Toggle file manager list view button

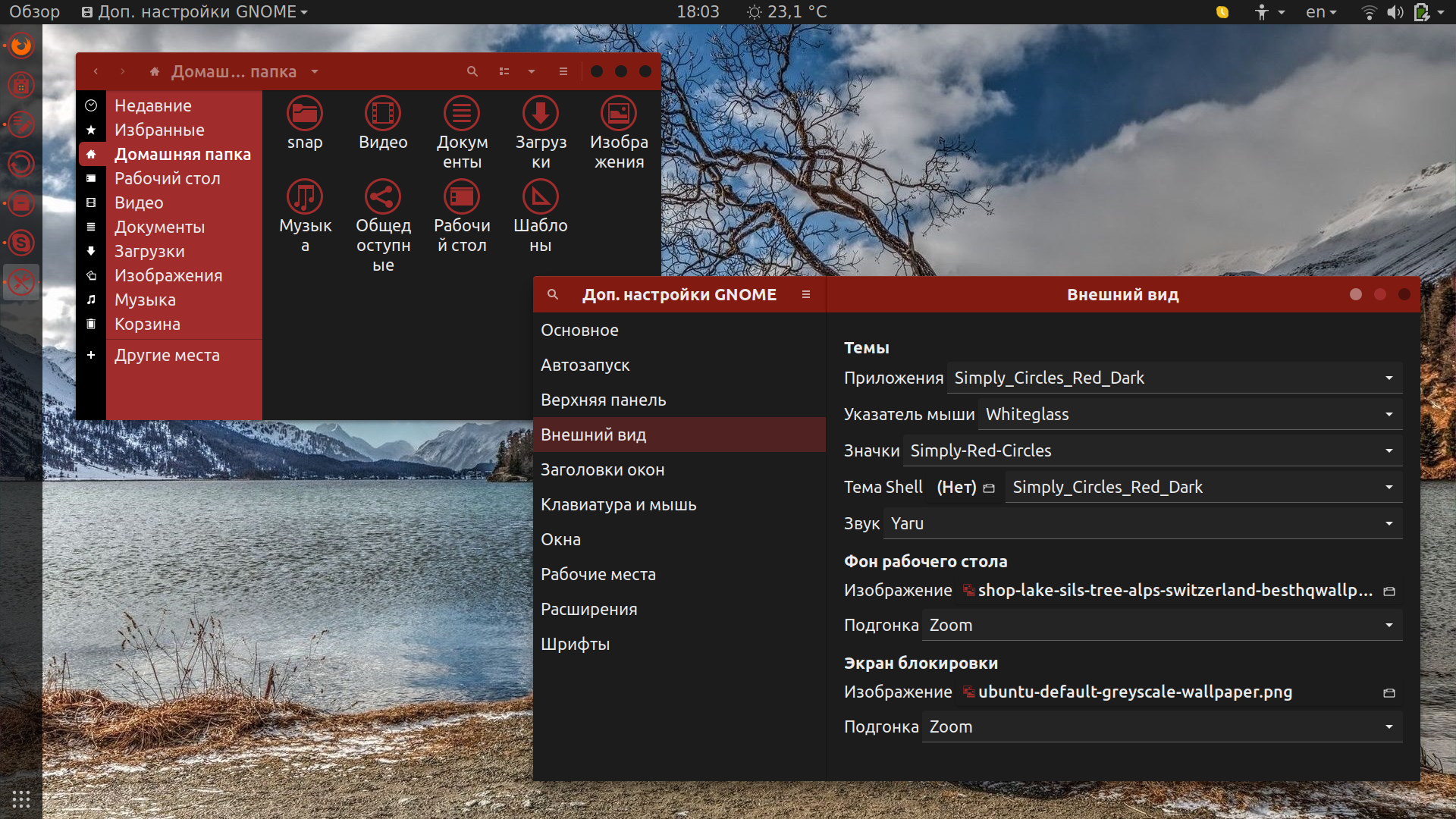pyautogui.click(x=504, y=71)
